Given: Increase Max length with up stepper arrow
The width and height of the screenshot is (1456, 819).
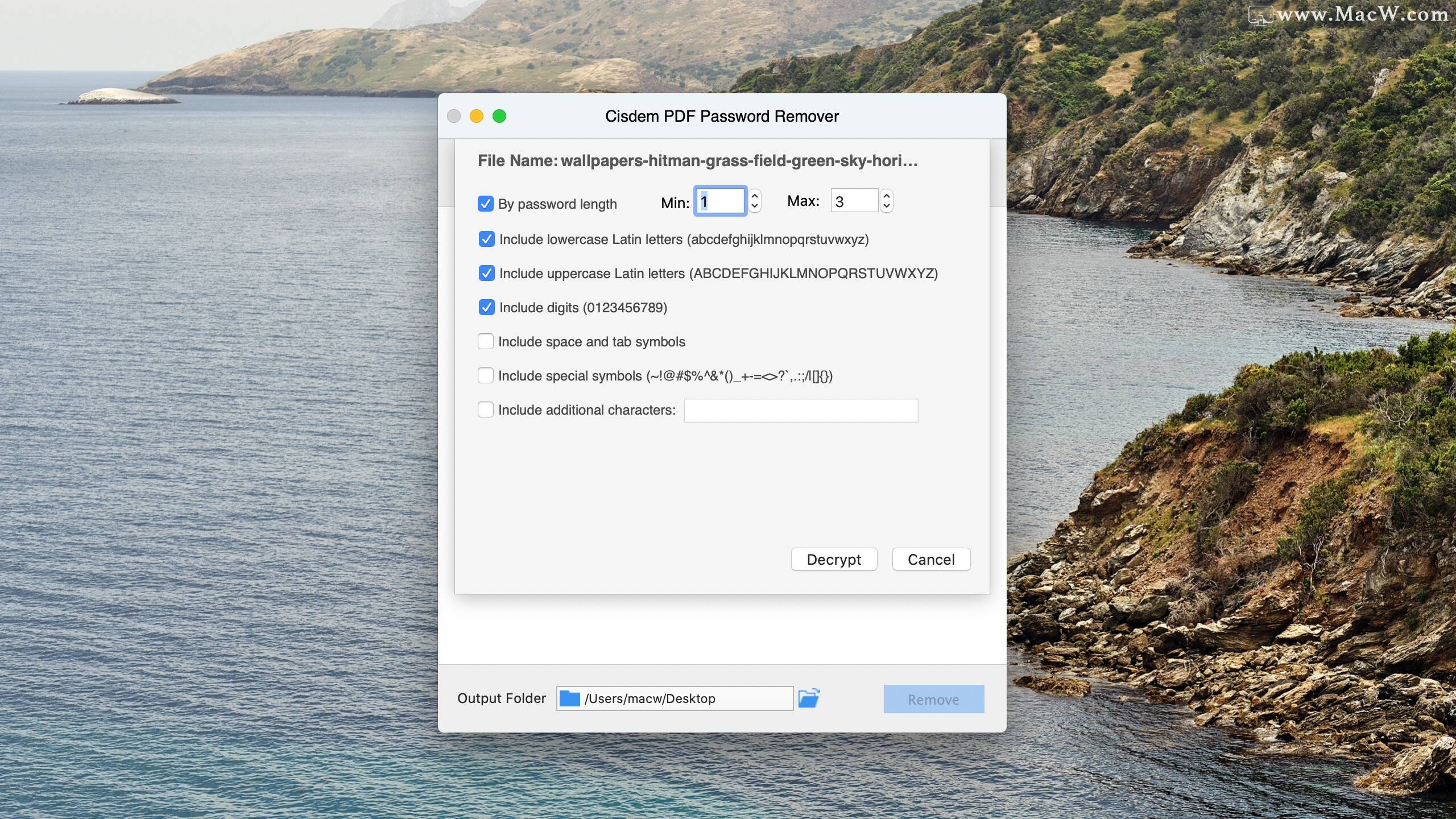Looking at the screenshot, I should tap(886, 196).
